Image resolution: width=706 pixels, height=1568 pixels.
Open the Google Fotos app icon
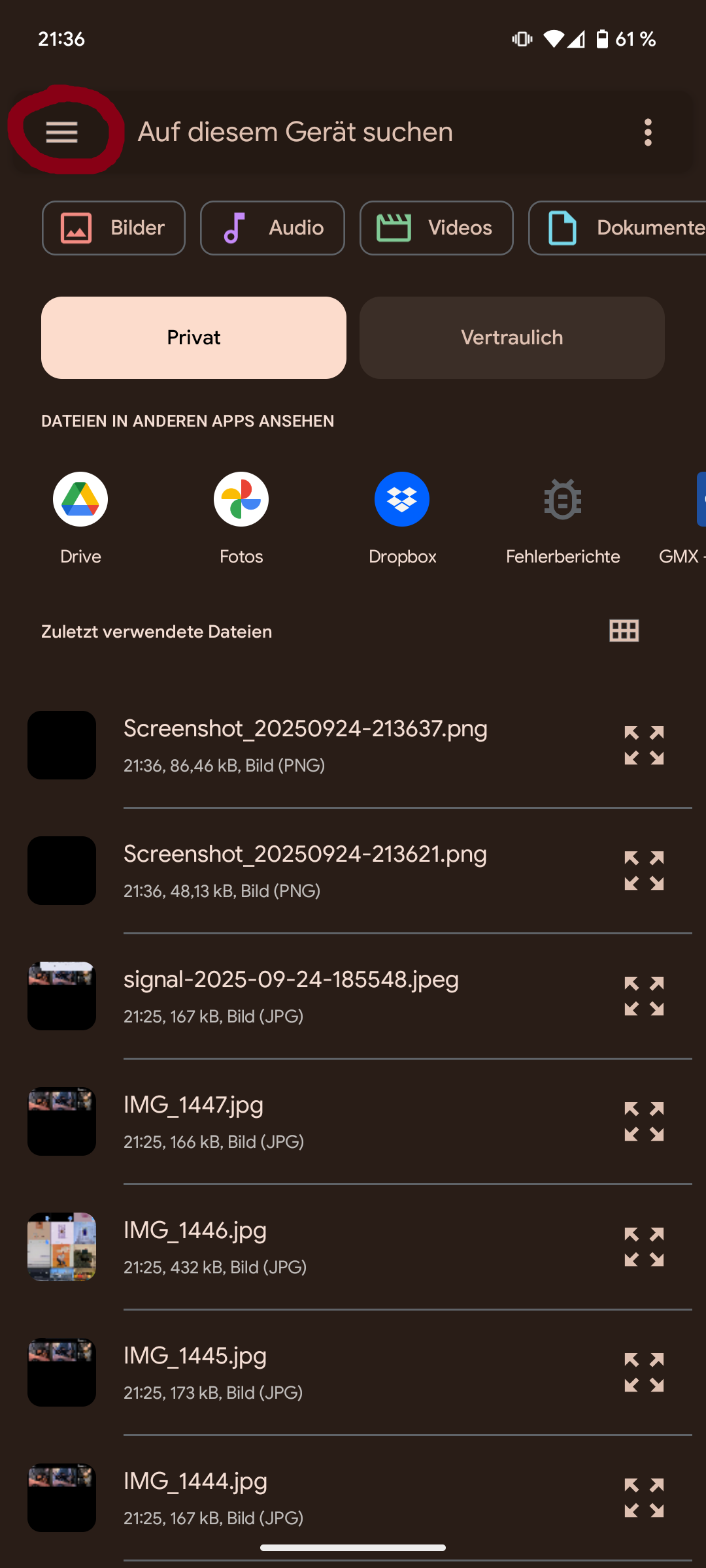(x=241, y=500)
